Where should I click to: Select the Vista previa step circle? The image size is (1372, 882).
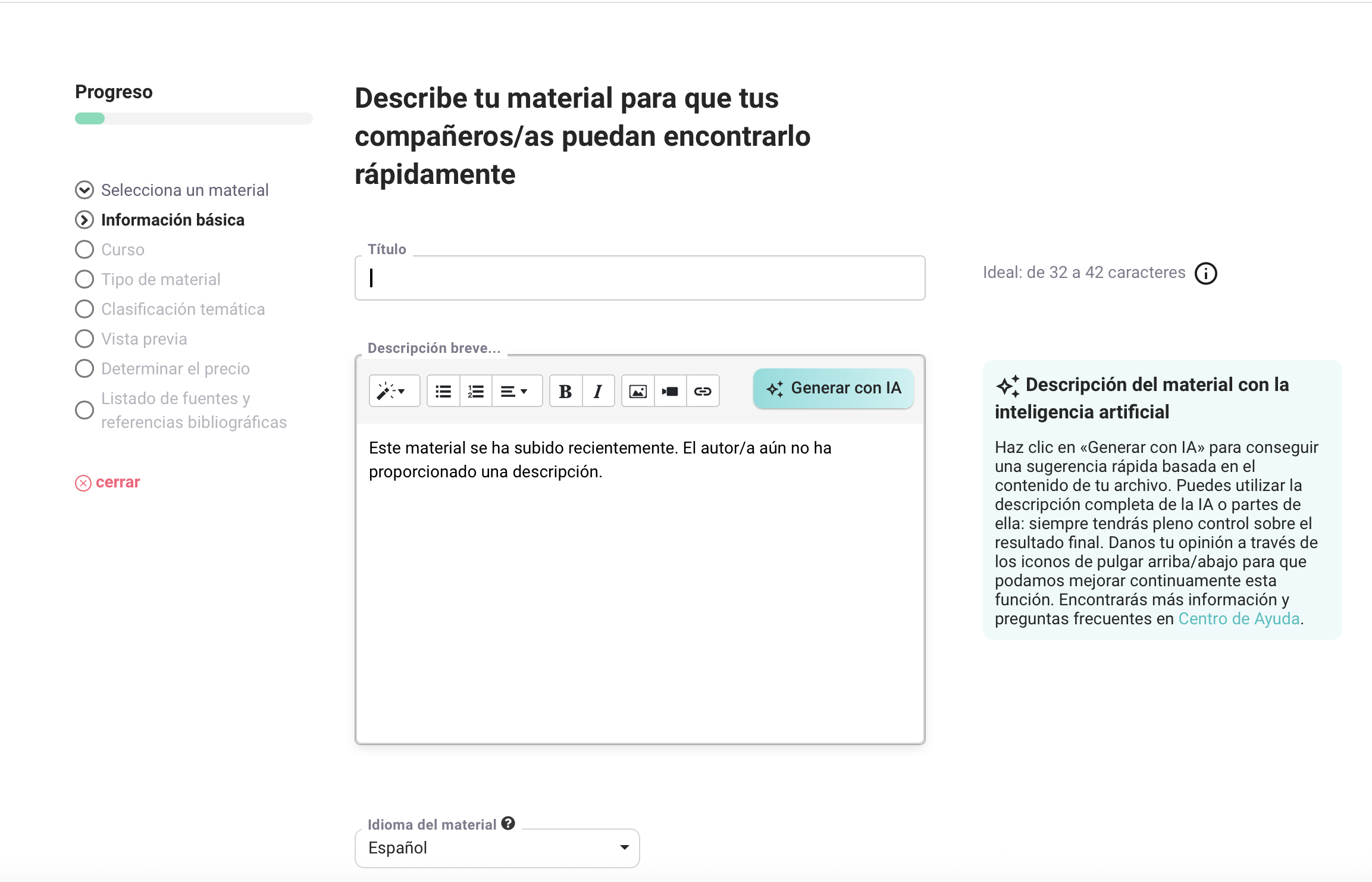(84, 339)
